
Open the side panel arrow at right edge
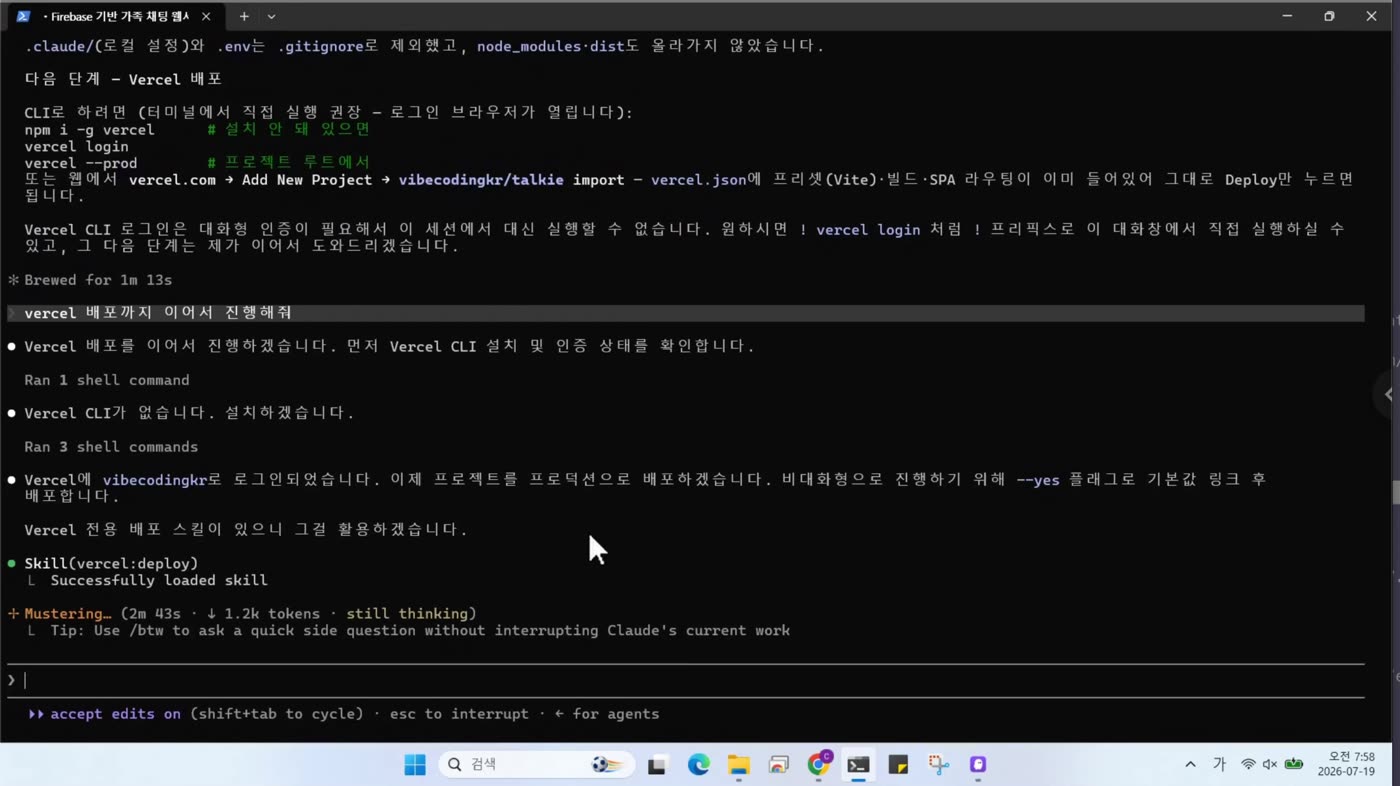[1388, 394]
